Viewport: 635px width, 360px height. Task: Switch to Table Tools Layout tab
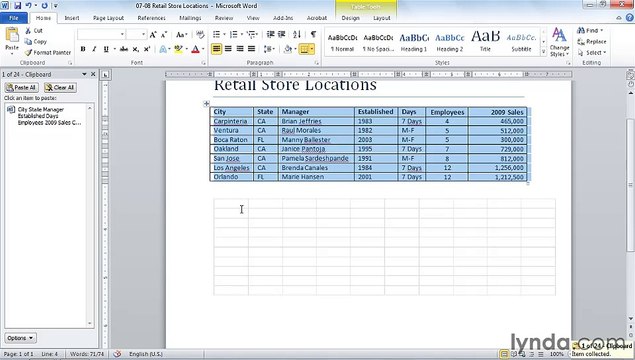[381, 18]
